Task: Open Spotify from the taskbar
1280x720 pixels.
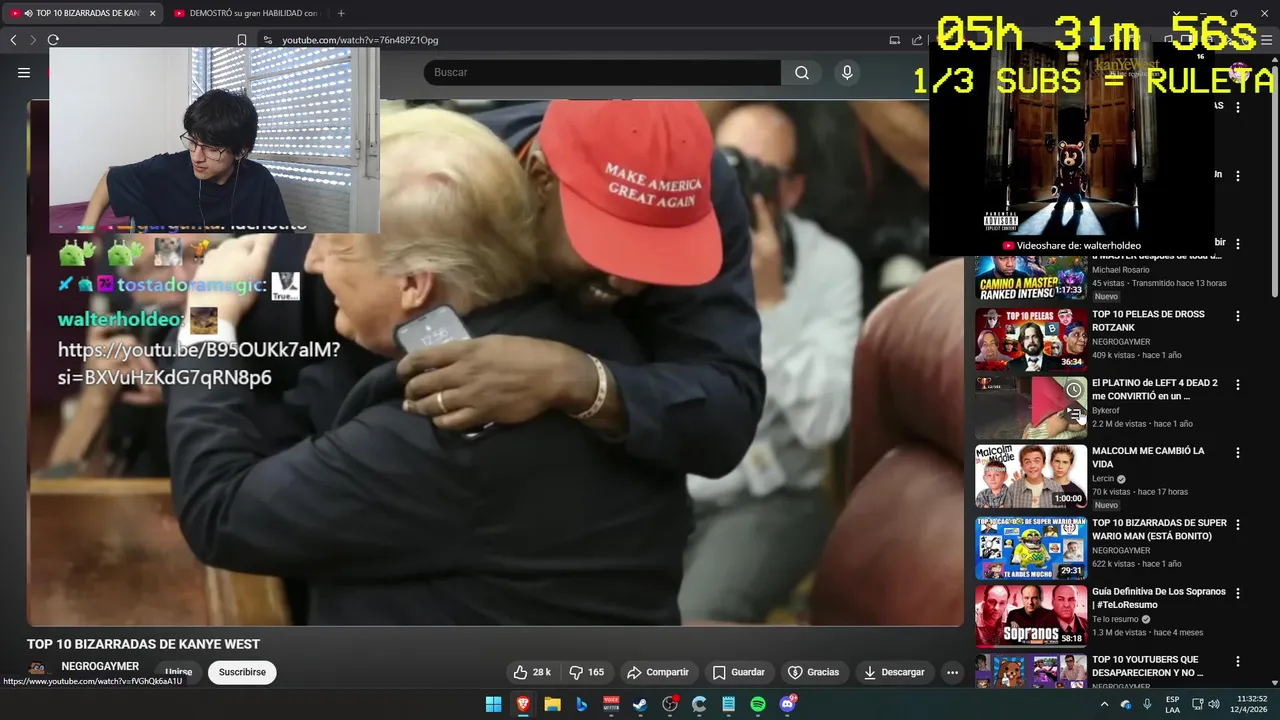Action: point(758,704)
